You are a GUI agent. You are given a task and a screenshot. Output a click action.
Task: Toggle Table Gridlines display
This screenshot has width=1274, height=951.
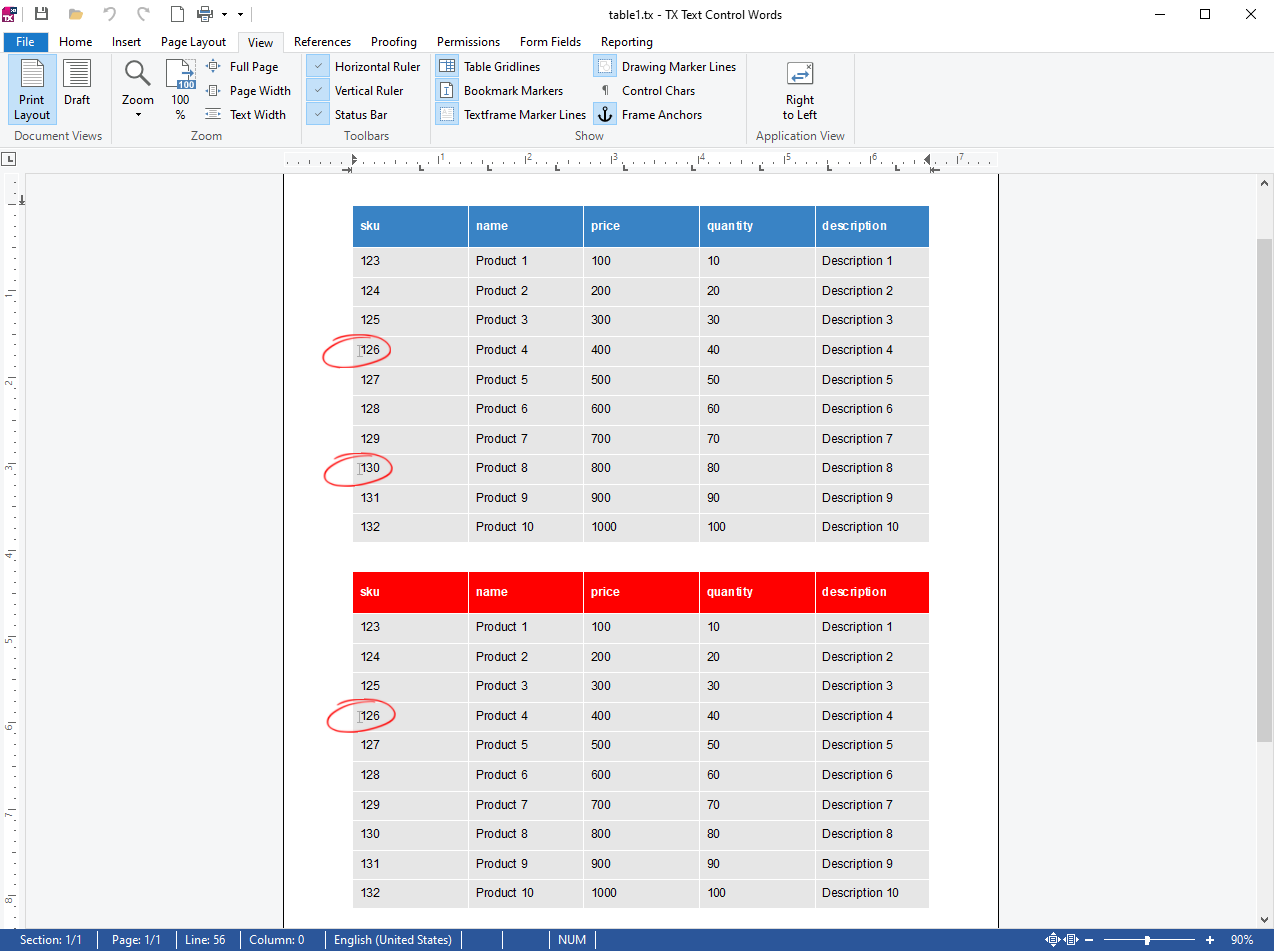click(x=489, y=67)
